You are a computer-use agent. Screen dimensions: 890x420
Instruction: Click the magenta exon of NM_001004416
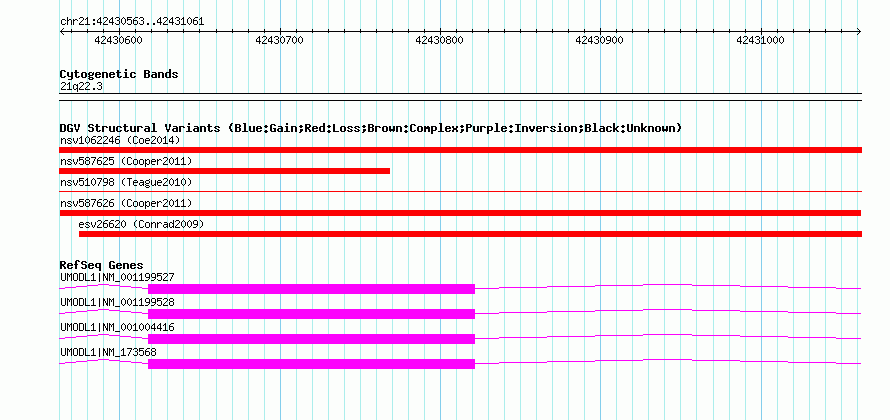tap(311, 339)
